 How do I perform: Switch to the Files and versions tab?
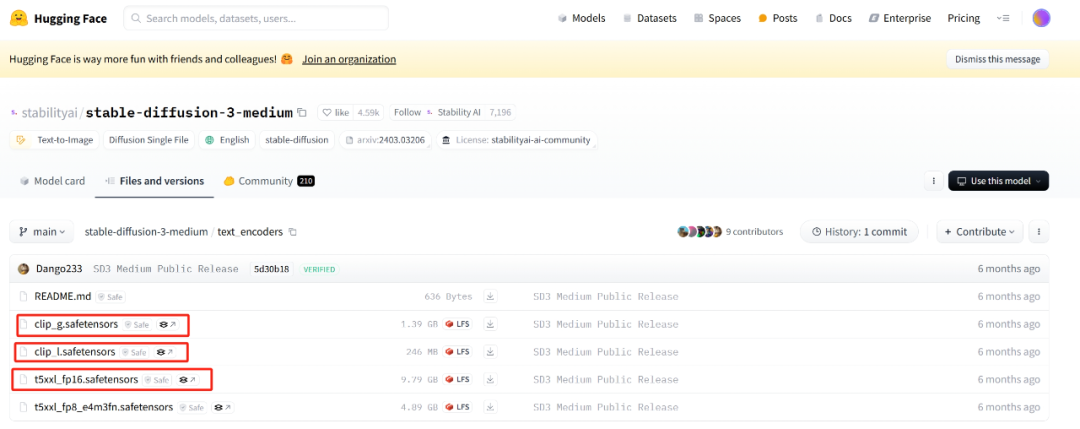[154, 181]
